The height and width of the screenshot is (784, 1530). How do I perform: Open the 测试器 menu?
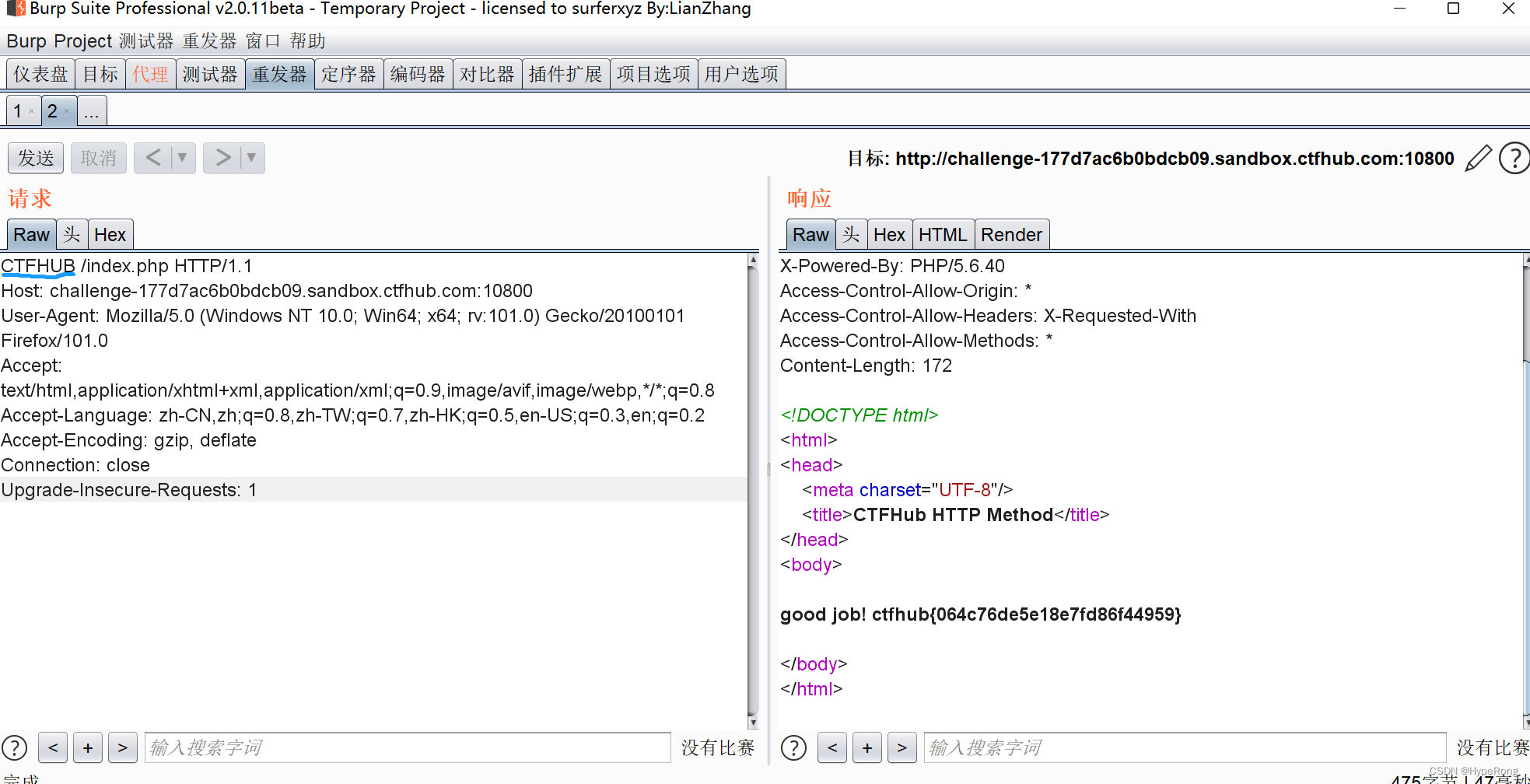click(x=146, y=41)
